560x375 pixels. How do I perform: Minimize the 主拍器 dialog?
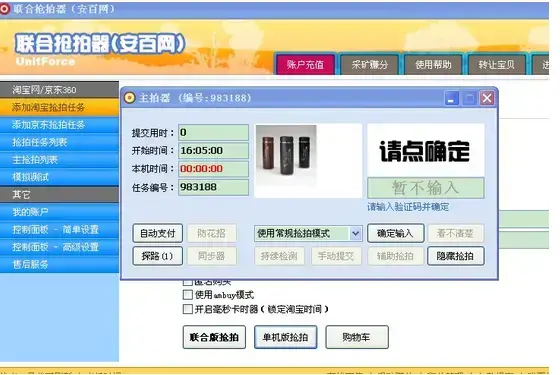[451, 98]
